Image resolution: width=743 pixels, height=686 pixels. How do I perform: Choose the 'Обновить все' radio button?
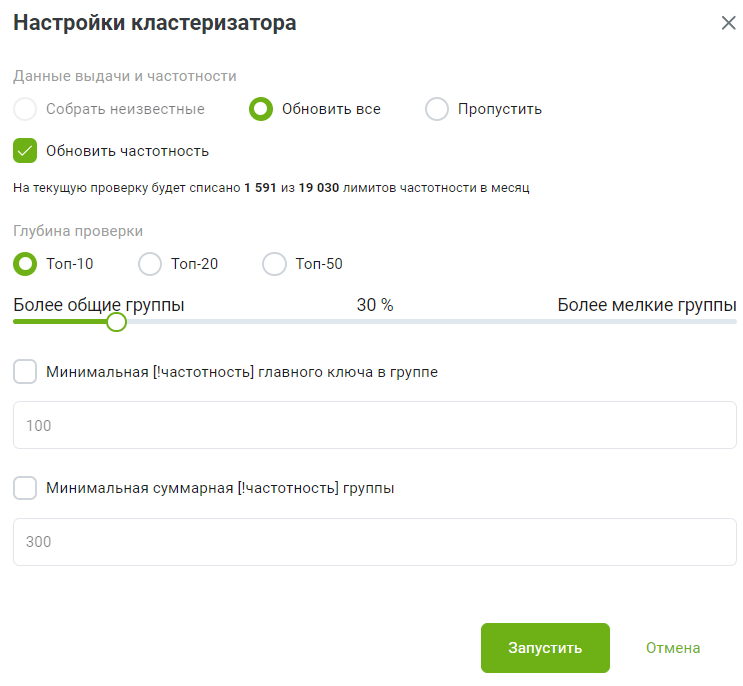click(261, 109)
